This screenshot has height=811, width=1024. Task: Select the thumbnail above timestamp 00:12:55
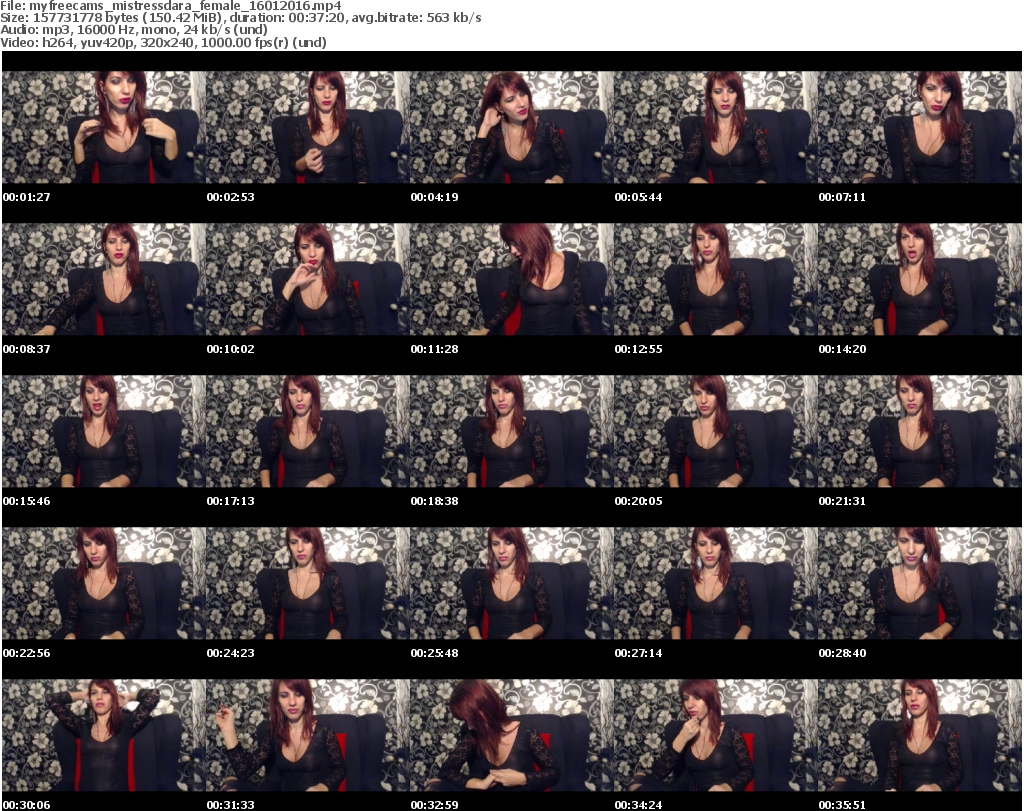coord(716,279)
